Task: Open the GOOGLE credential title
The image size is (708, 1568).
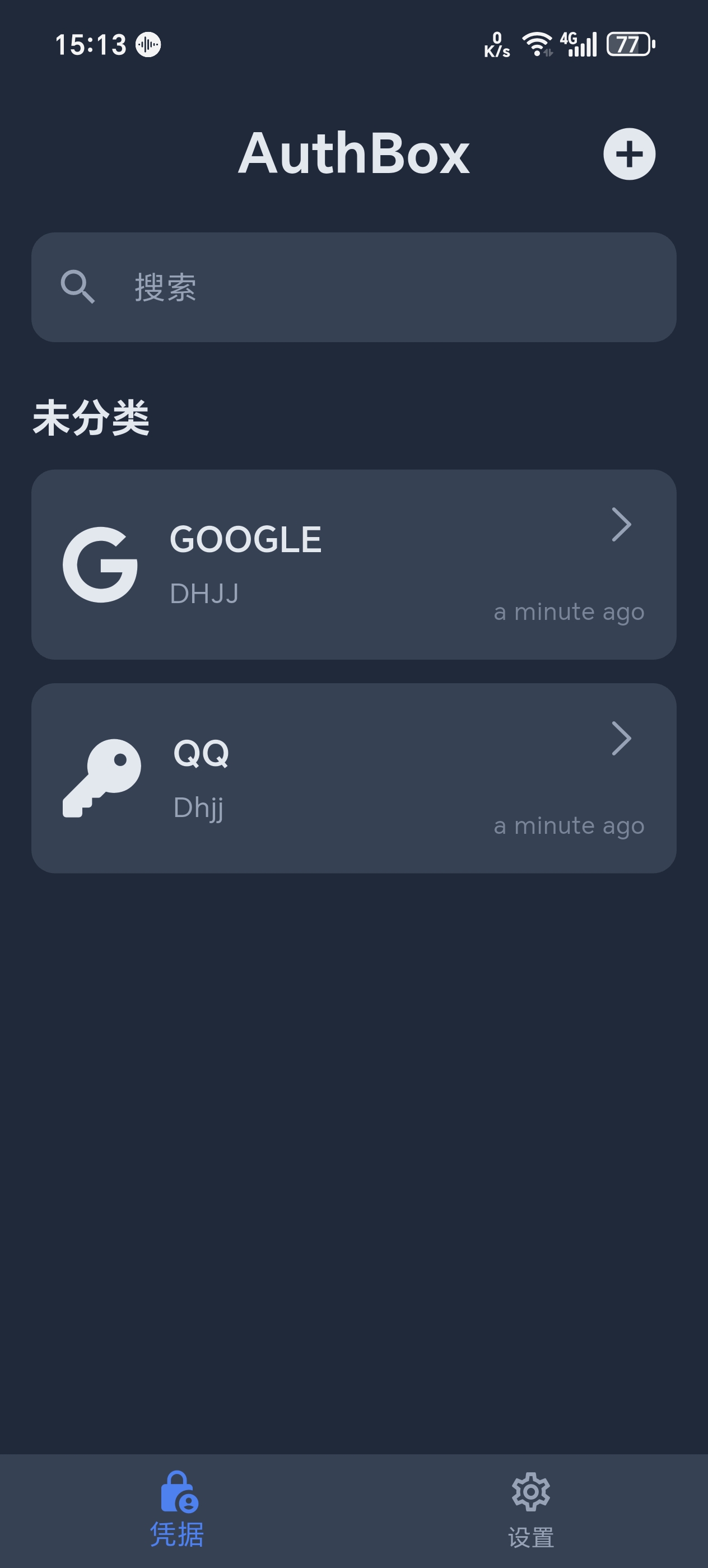Action: 245,539
